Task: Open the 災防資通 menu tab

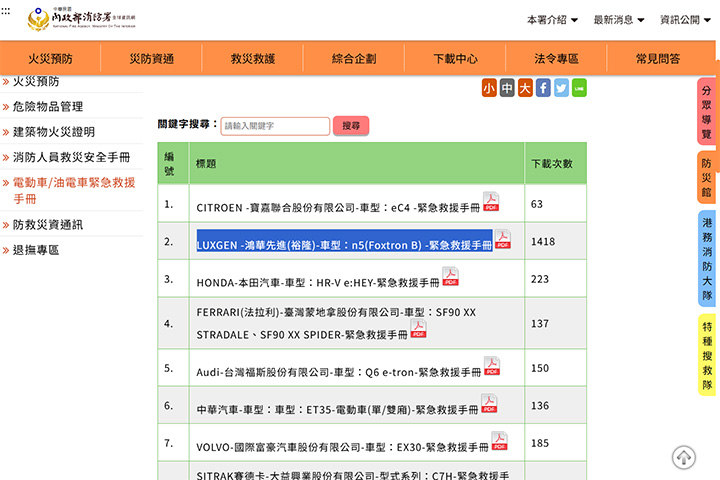Action: click(152, 58)
